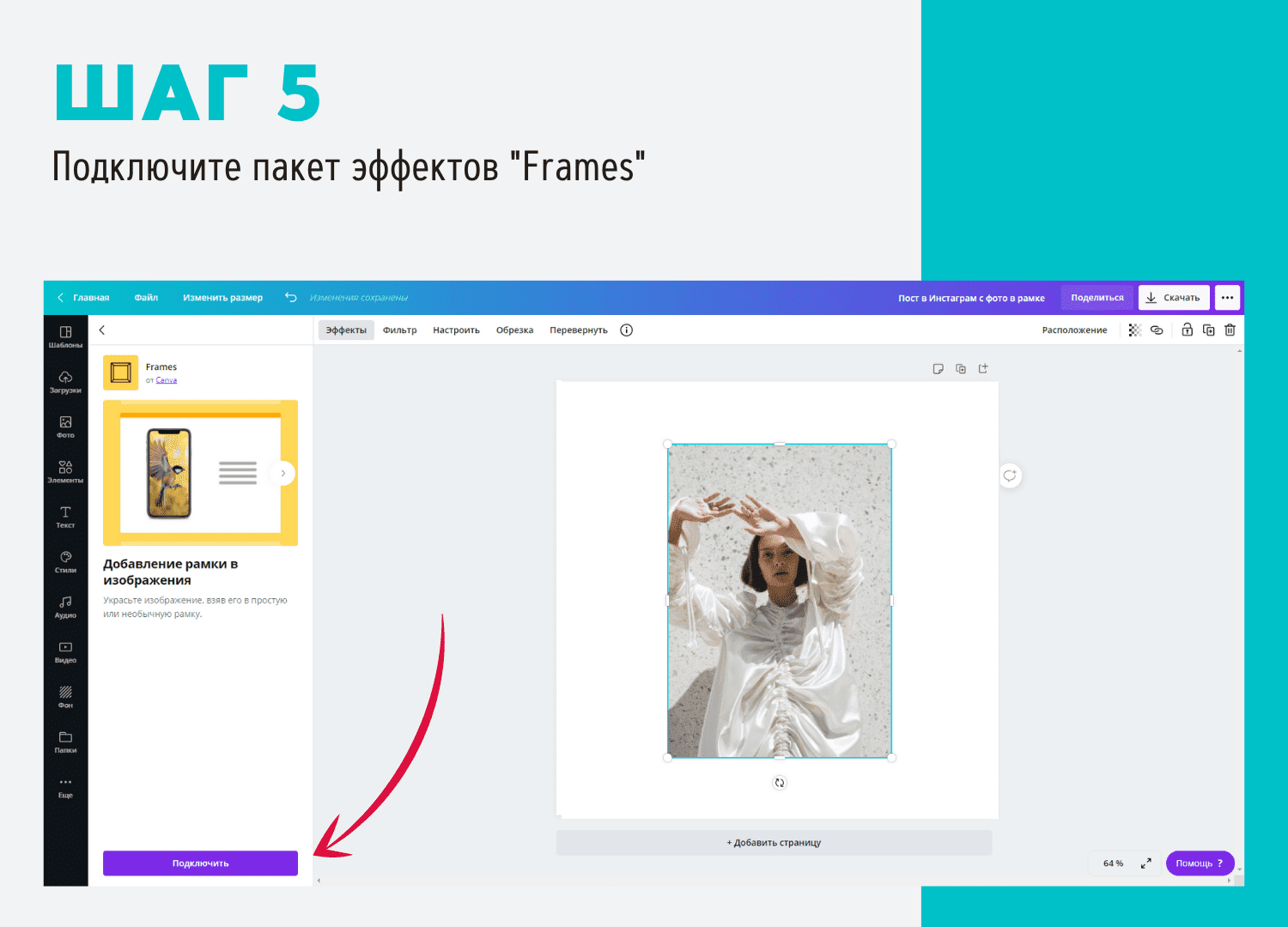
Task: Advance the Frames preview carousel arrow
Action: (x=283, y=473)
